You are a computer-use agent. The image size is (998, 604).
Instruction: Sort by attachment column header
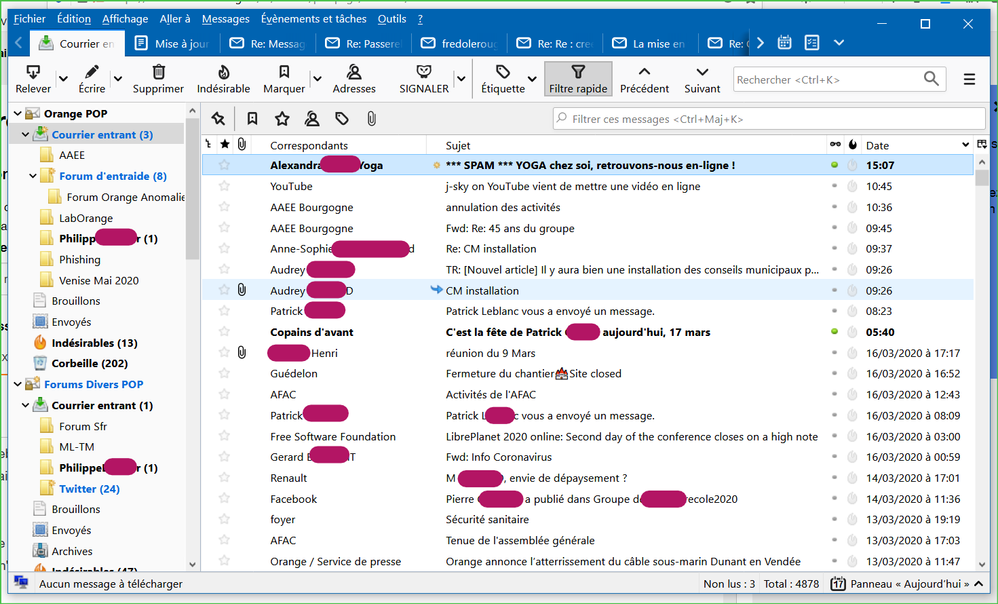point(242,144)
